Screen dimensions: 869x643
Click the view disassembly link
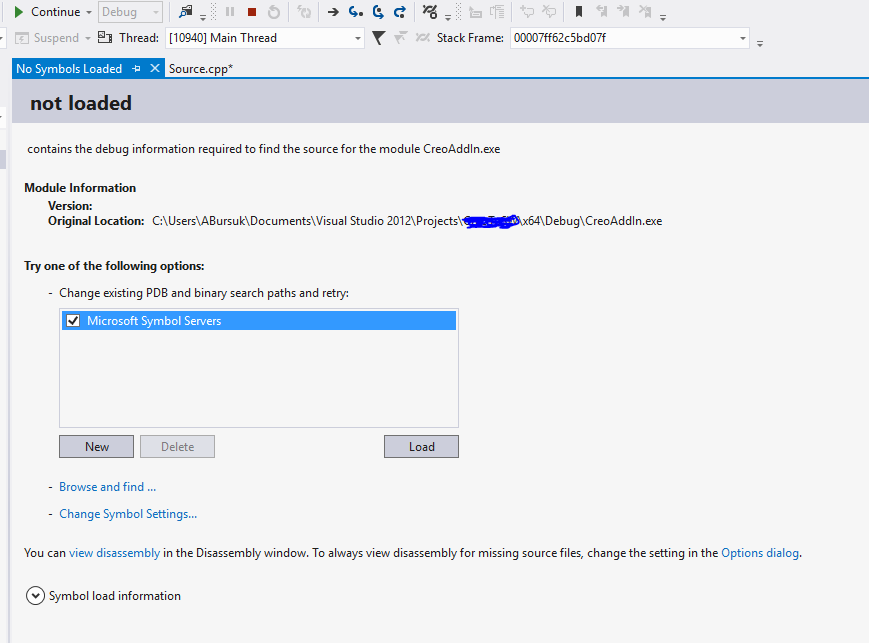pyautogui.click(x=115, y=553)
